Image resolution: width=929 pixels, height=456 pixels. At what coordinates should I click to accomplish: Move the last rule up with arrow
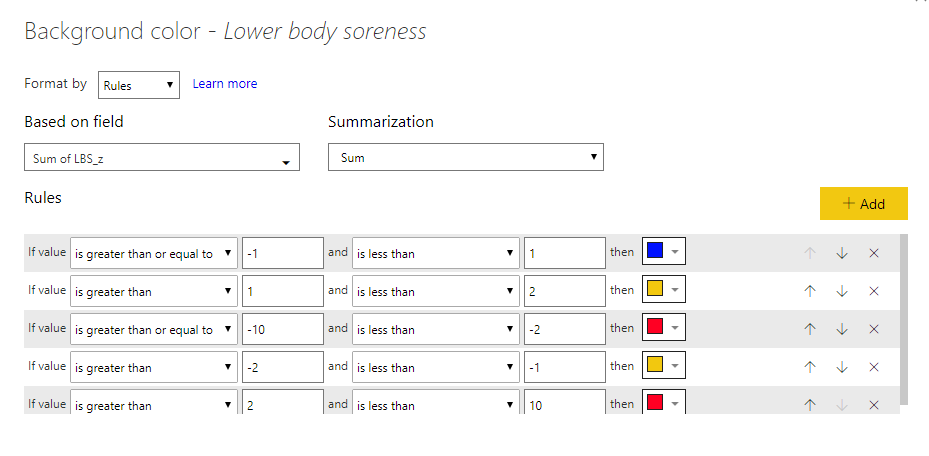809,405
